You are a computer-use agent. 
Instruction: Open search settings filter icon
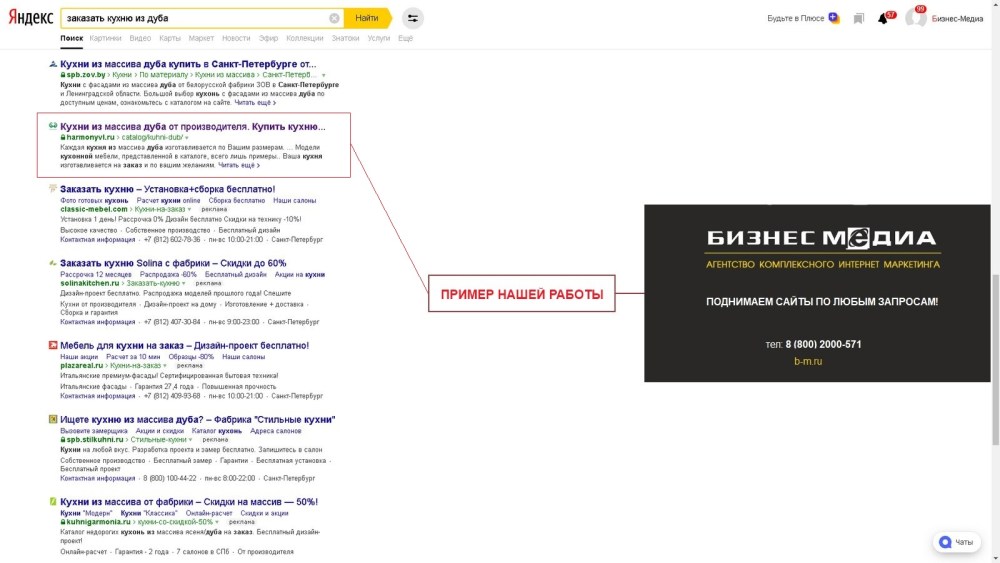pyautogui.click(x=413, y=18)
